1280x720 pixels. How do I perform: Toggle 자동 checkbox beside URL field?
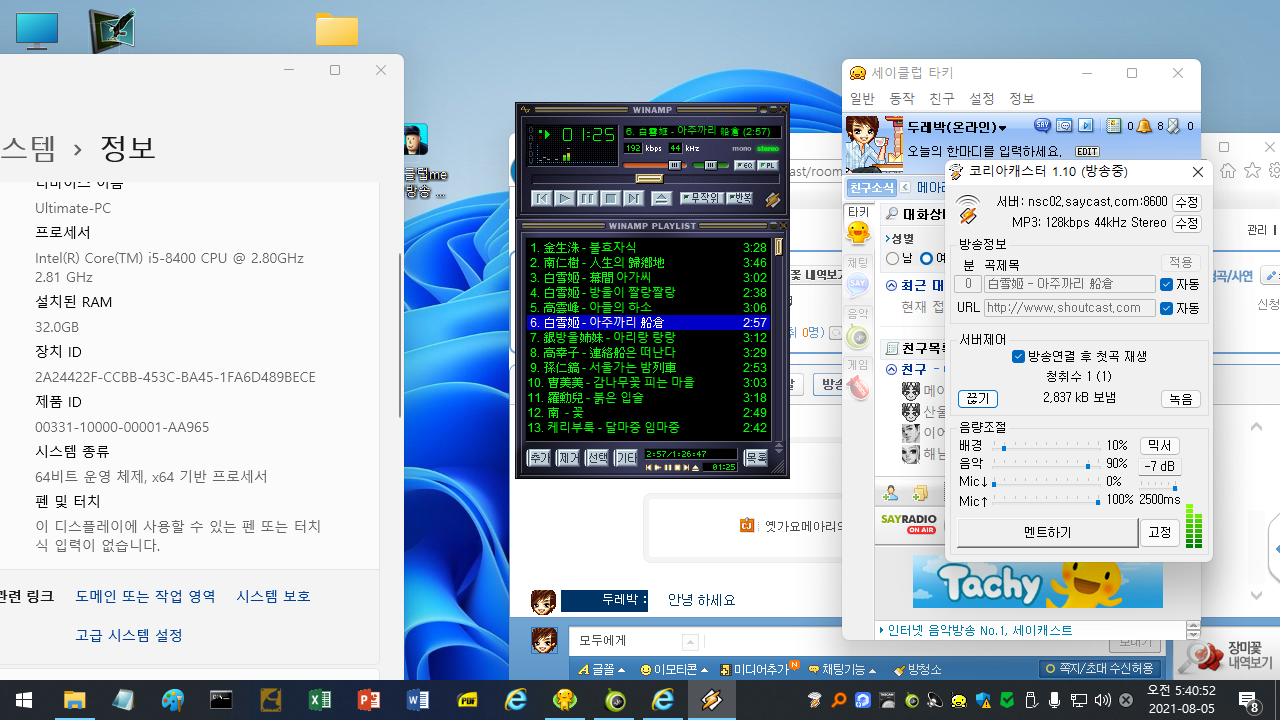pos(1166,308)
